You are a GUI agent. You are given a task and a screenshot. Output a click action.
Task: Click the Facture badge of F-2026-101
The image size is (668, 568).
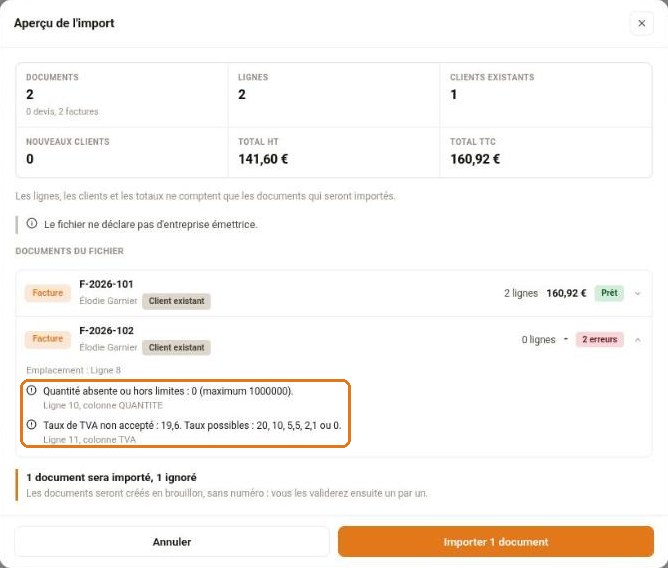click(48, 293)
